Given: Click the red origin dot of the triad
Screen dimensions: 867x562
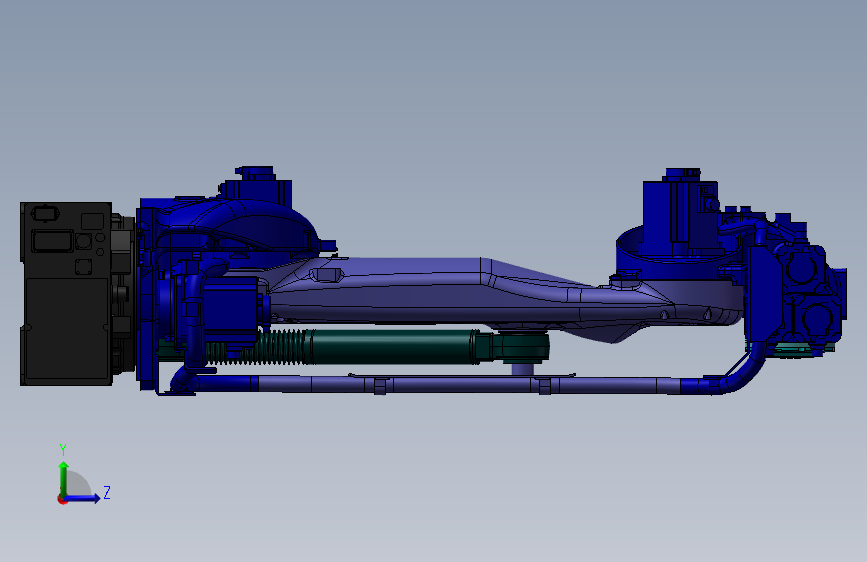Looking at the screenshot, I should pos(62,499).
